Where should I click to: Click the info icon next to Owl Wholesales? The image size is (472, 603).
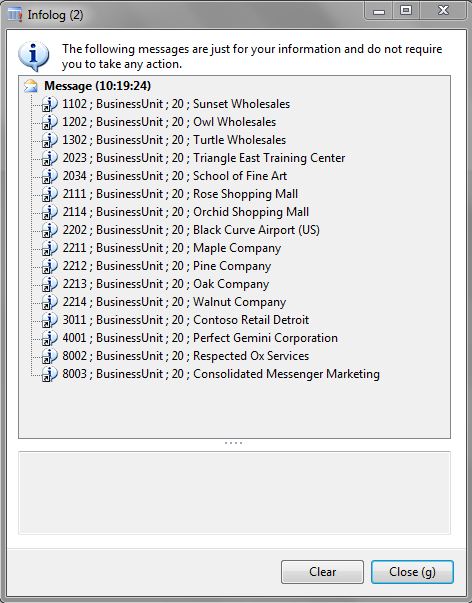[x=49, y=122]
